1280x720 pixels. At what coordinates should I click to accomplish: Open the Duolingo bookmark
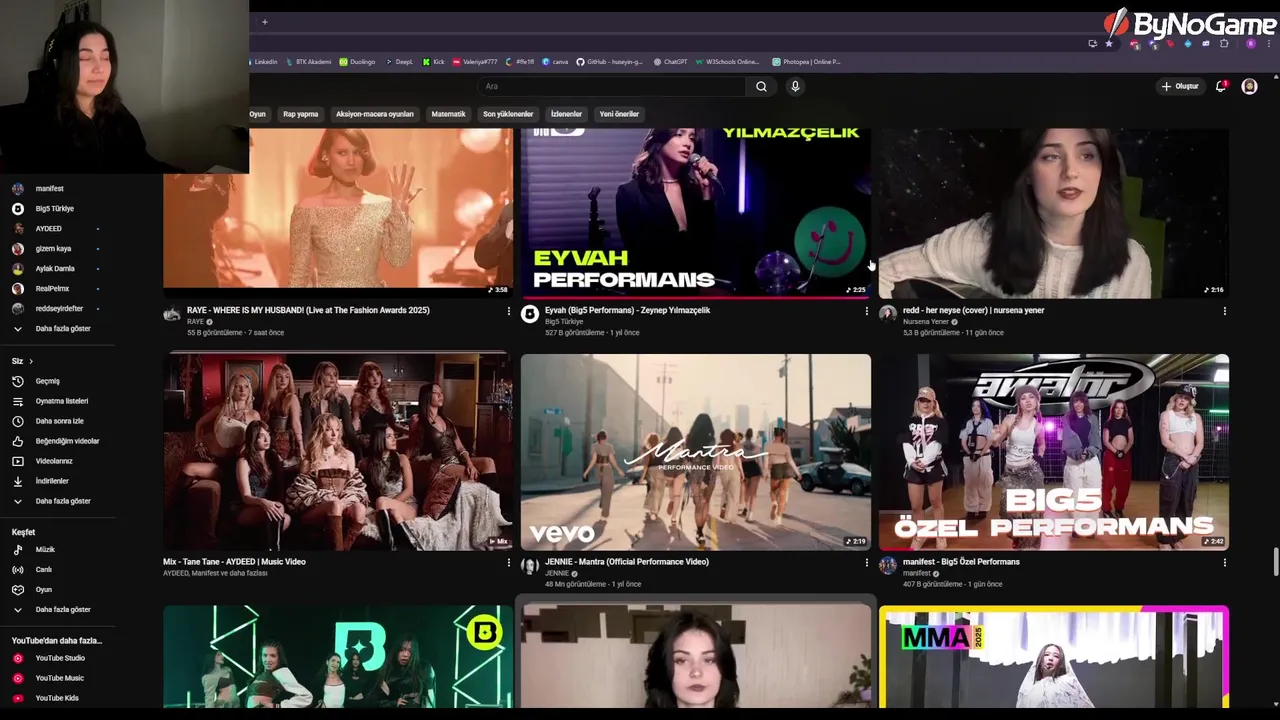357,62
